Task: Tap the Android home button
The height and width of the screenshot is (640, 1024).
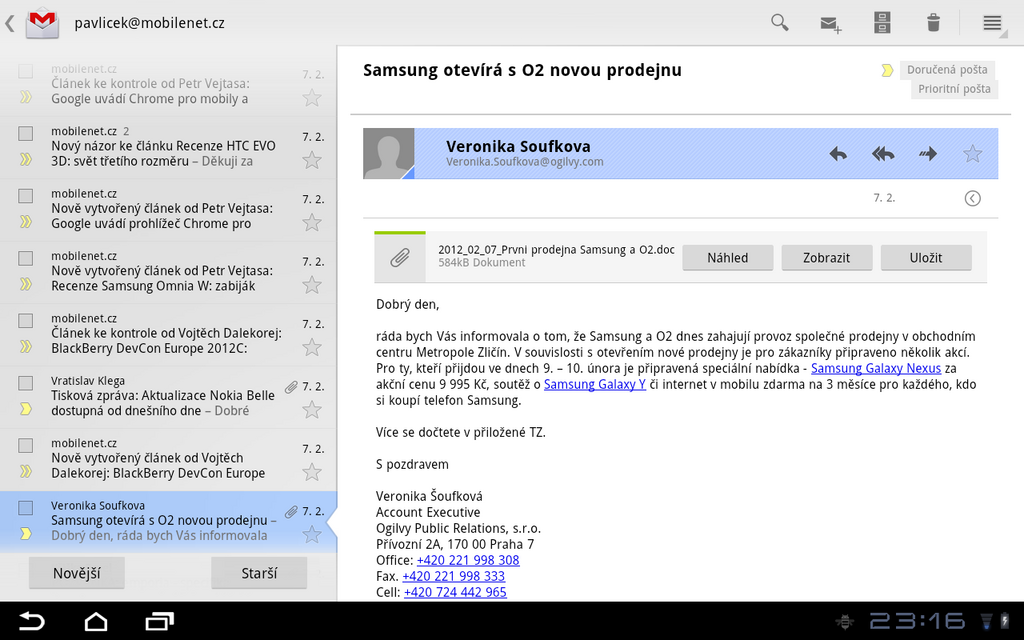Action: click(95, 621)
